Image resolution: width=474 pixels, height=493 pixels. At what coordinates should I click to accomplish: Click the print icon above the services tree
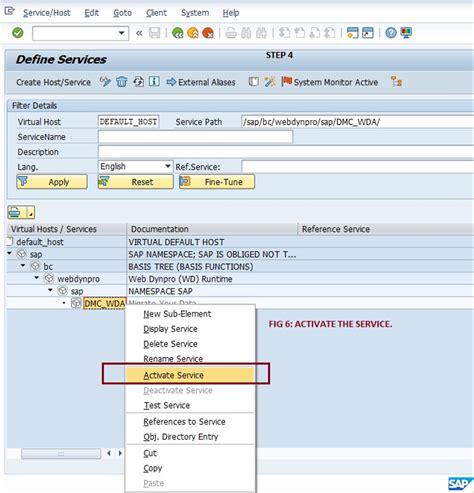(x=15, y=212)
